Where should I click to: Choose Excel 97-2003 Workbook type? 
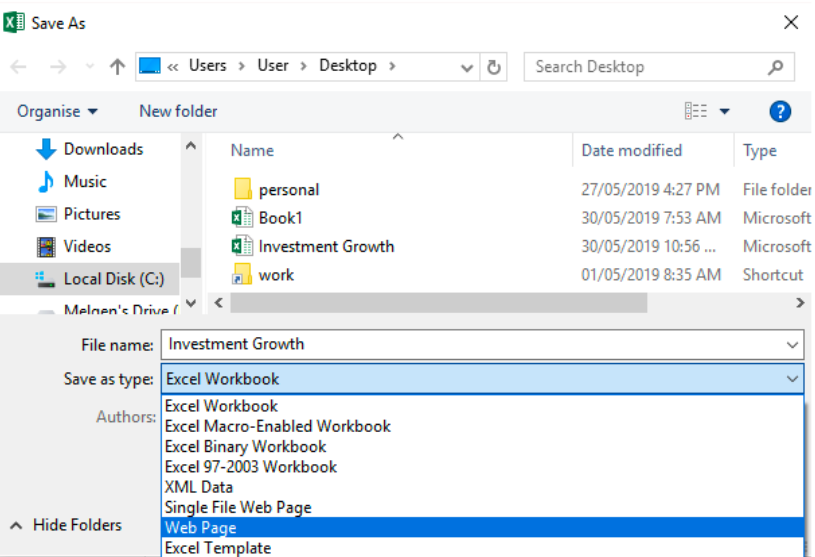click(x=483, y=467)
